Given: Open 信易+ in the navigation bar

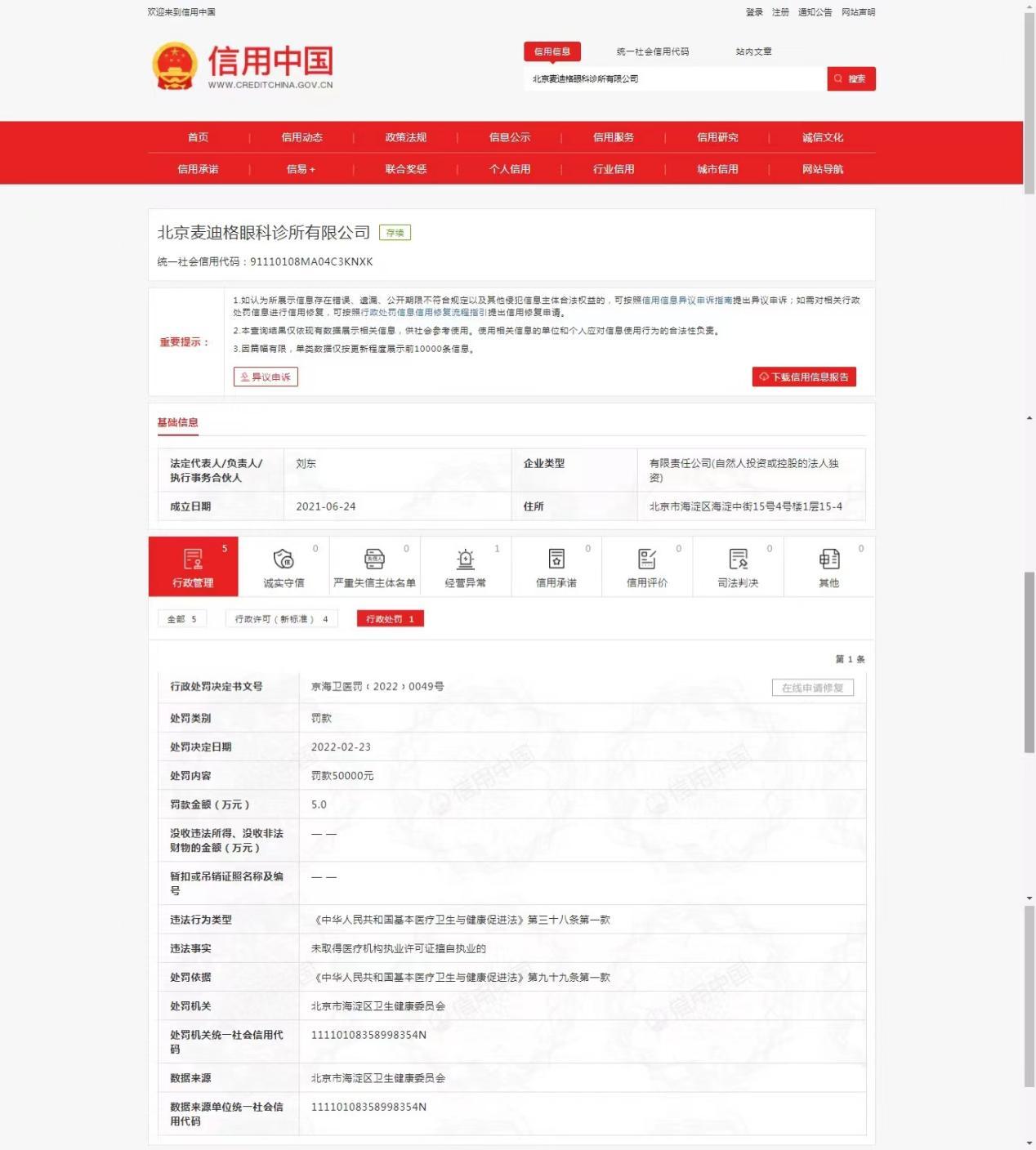Looking at the screenshot, I should 301,169.
